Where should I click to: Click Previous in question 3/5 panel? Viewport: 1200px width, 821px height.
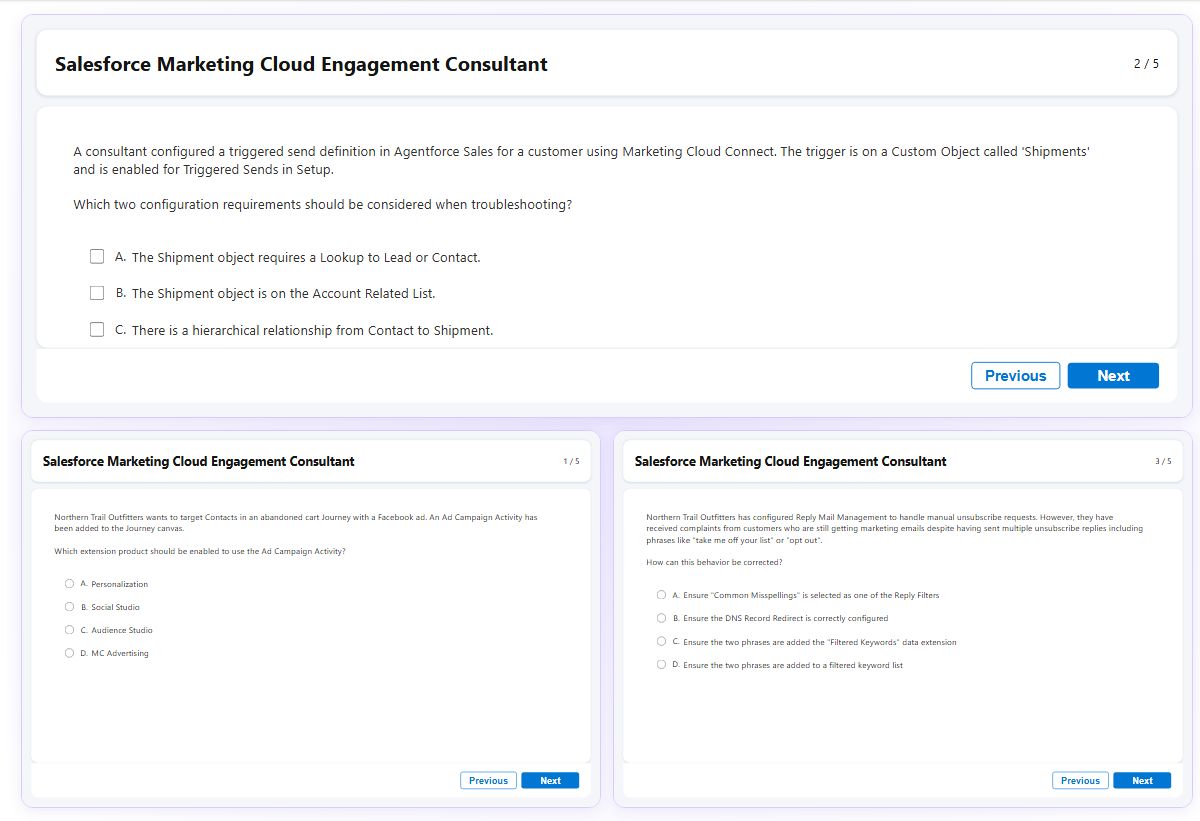[1080, 781]
